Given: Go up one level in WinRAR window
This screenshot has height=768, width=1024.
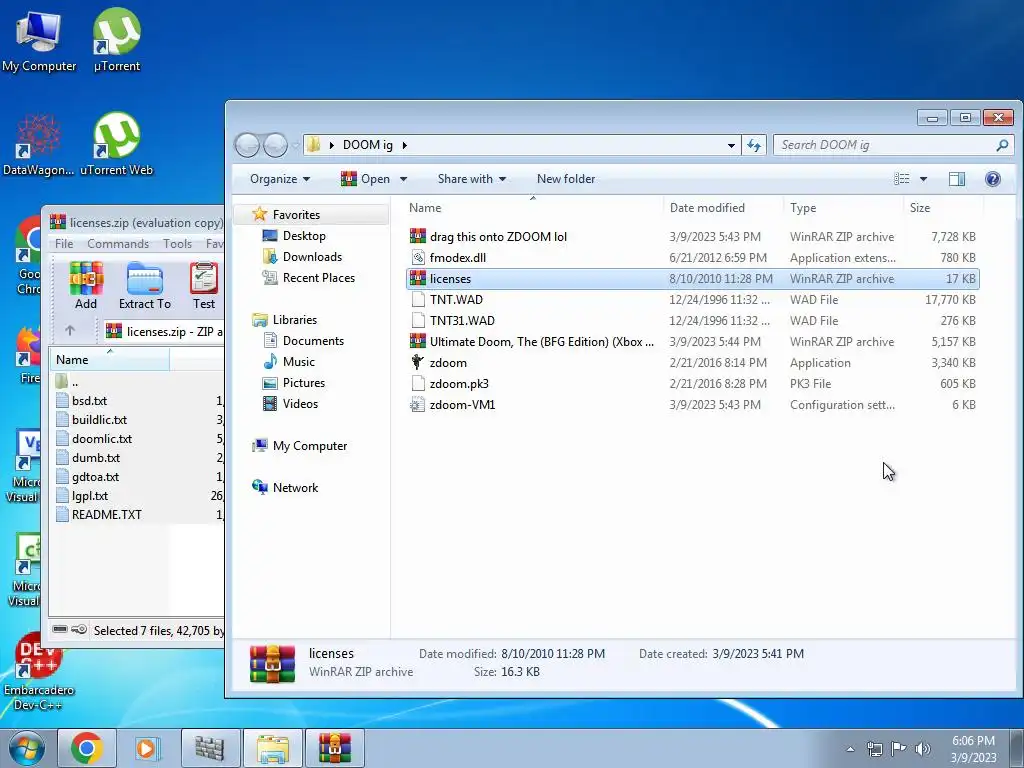Looking at the screenshot, I should tap(70, 331).
